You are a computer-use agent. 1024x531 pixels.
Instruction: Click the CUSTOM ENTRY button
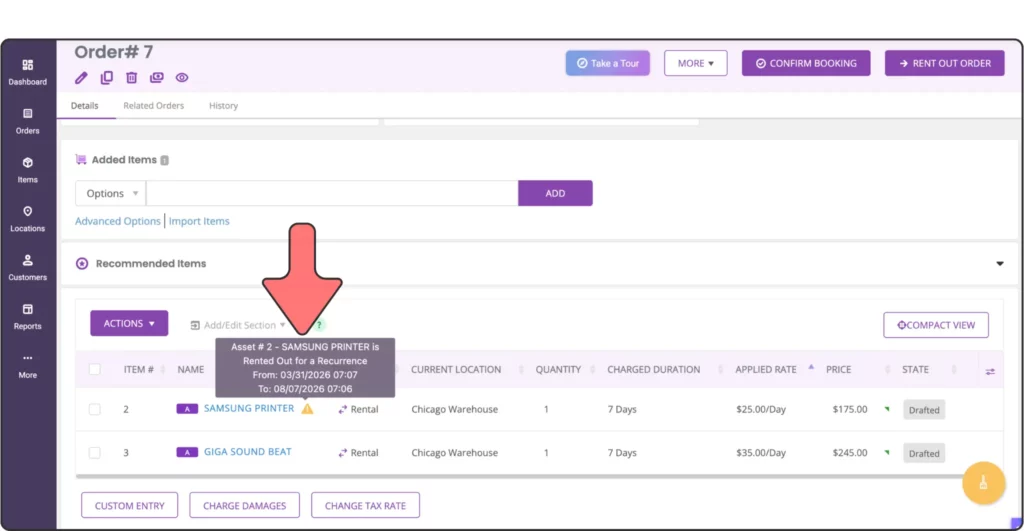coord(129,506)
